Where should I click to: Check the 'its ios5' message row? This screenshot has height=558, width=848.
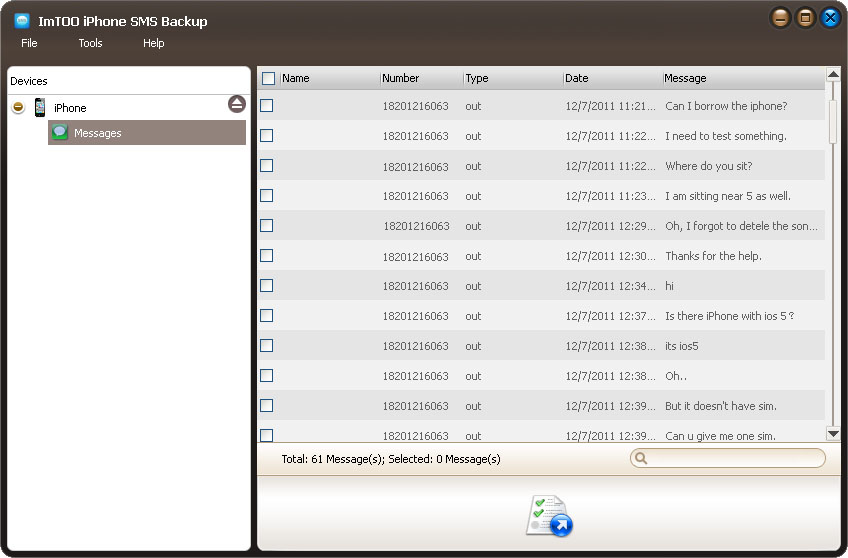pyautogui.click(x=267, y=346)
